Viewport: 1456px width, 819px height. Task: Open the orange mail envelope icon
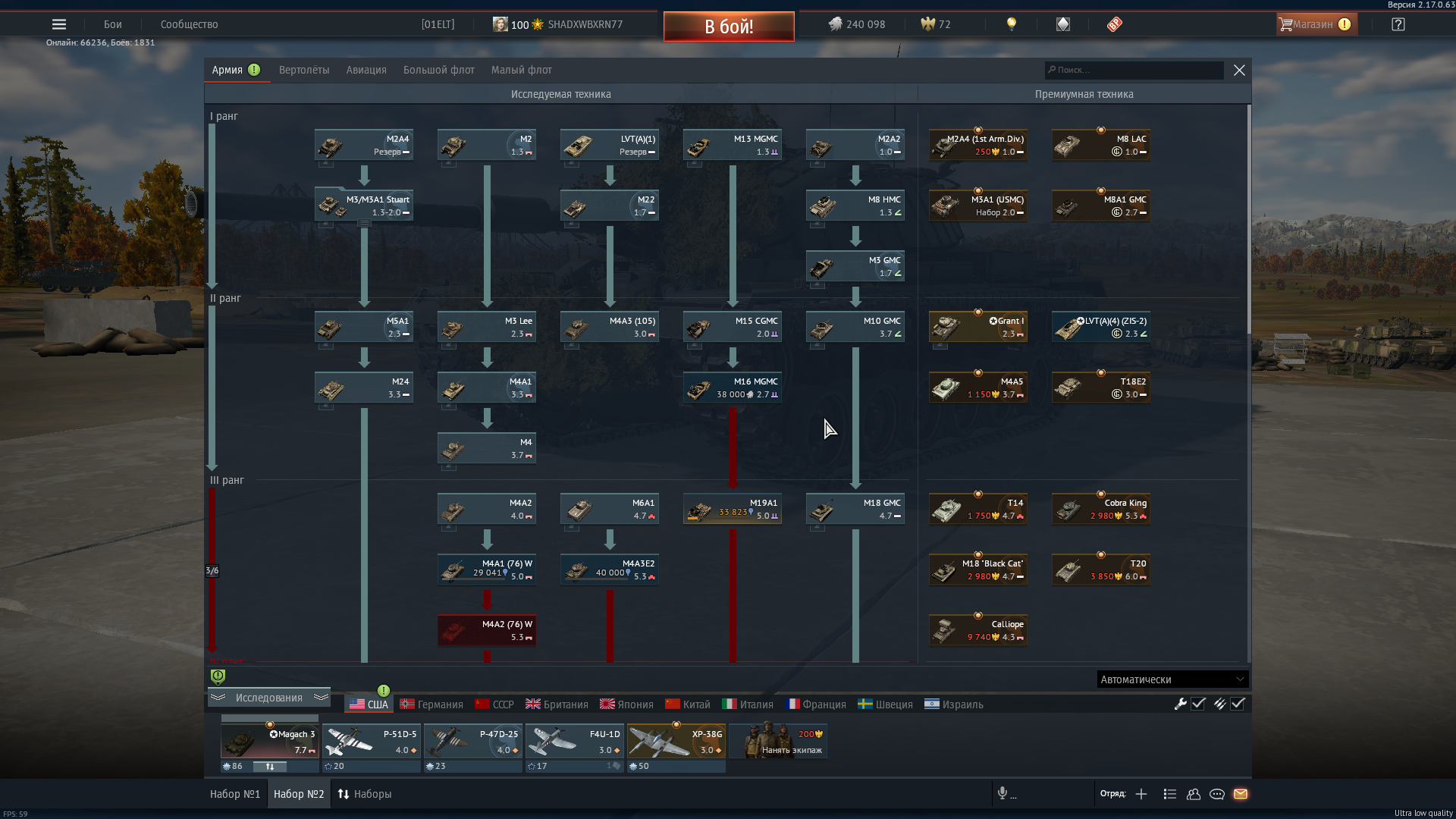click(1241, 794)
